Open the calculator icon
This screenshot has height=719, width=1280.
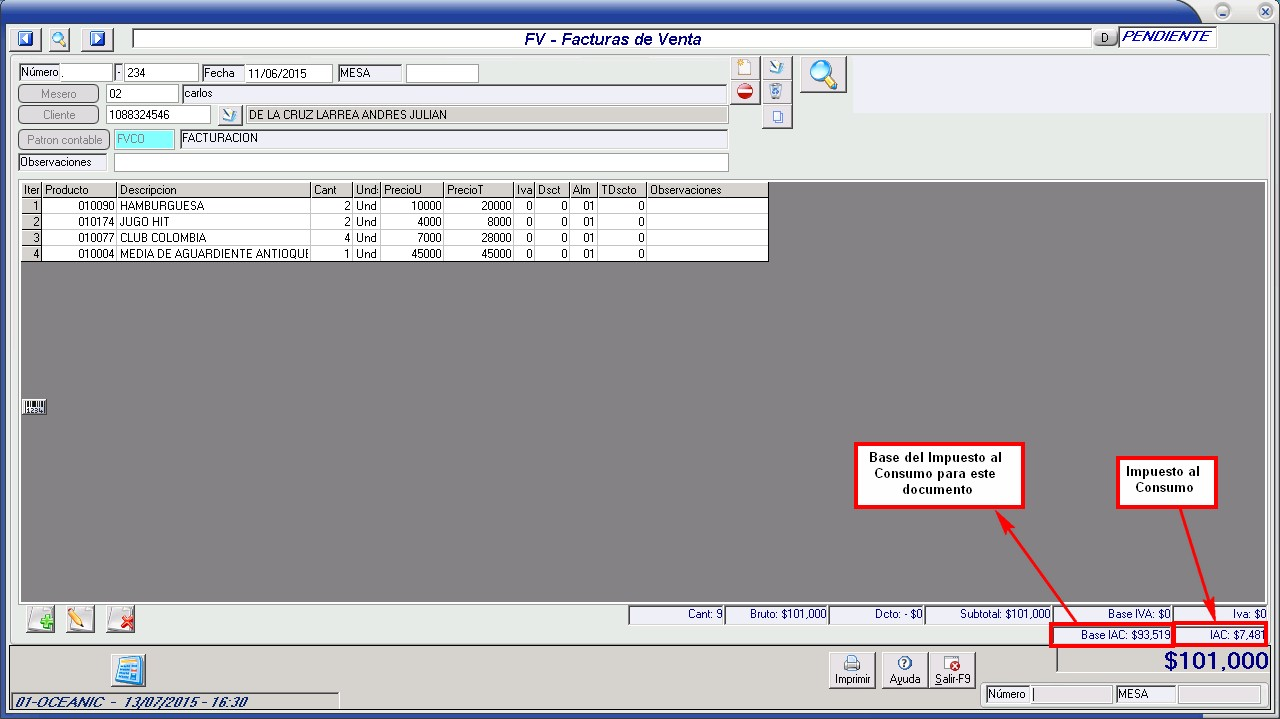128,670
